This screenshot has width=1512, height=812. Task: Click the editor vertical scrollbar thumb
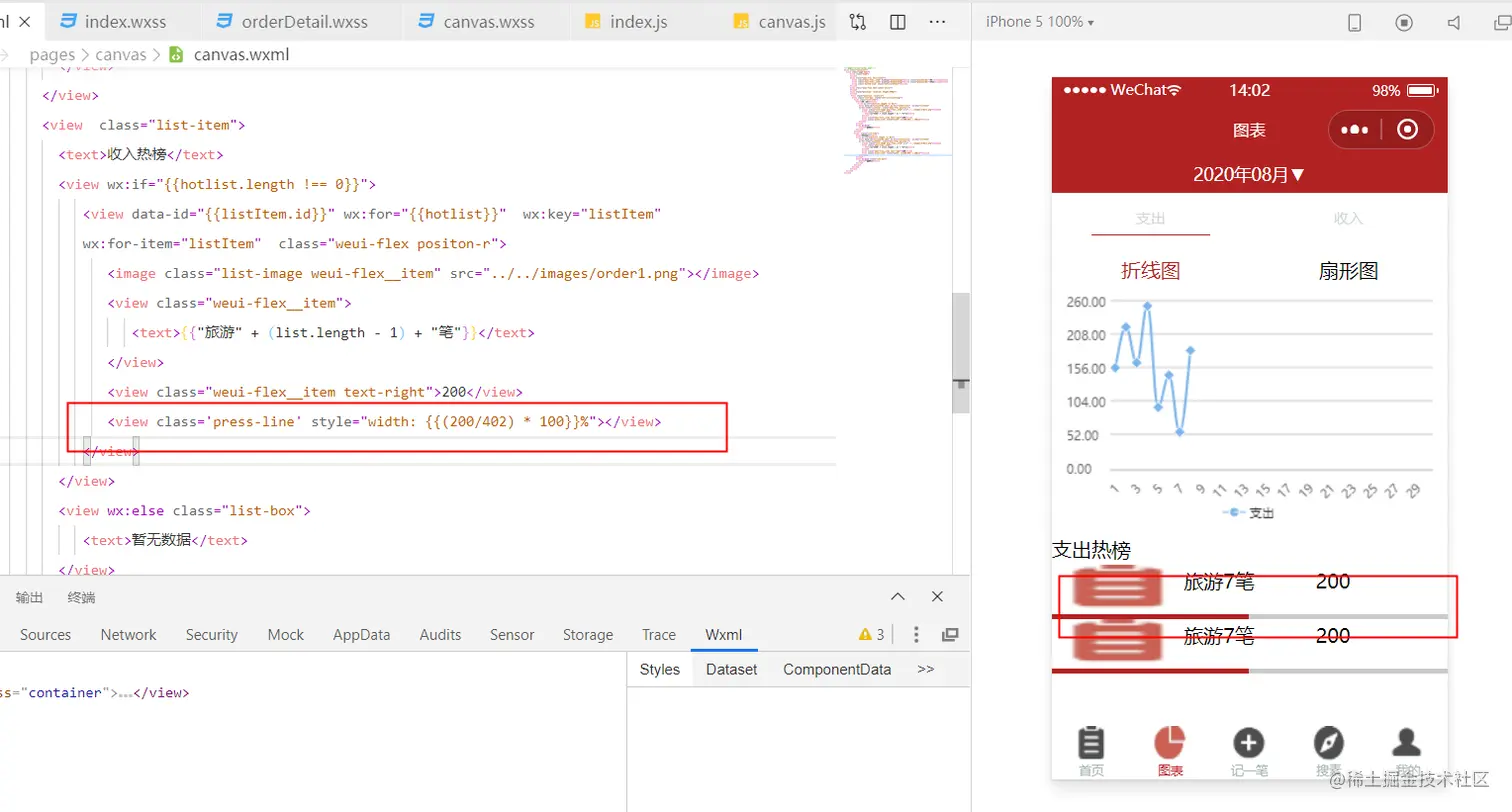[960, 352]
